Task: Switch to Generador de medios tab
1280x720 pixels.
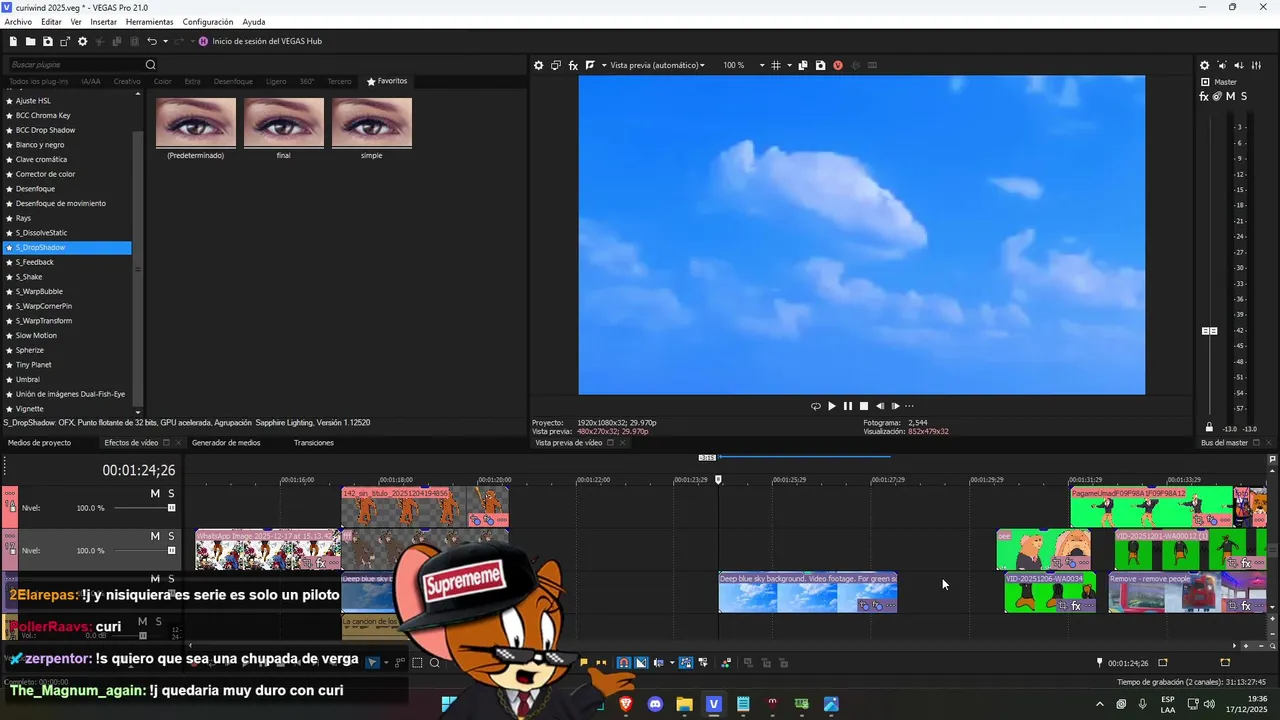Action: pos(226,443)
